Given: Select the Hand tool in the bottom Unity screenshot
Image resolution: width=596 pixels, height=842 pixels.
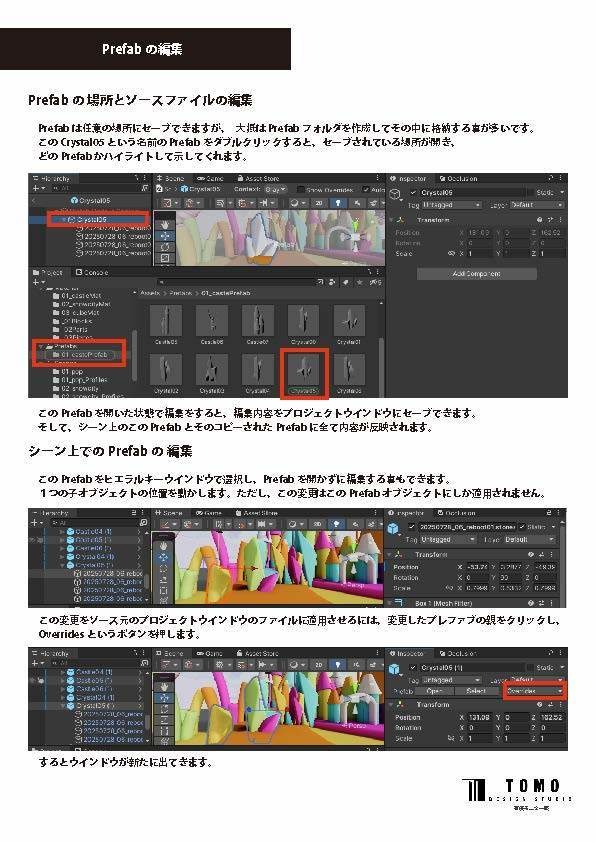Looking at the screenshot, I should 164,687.
